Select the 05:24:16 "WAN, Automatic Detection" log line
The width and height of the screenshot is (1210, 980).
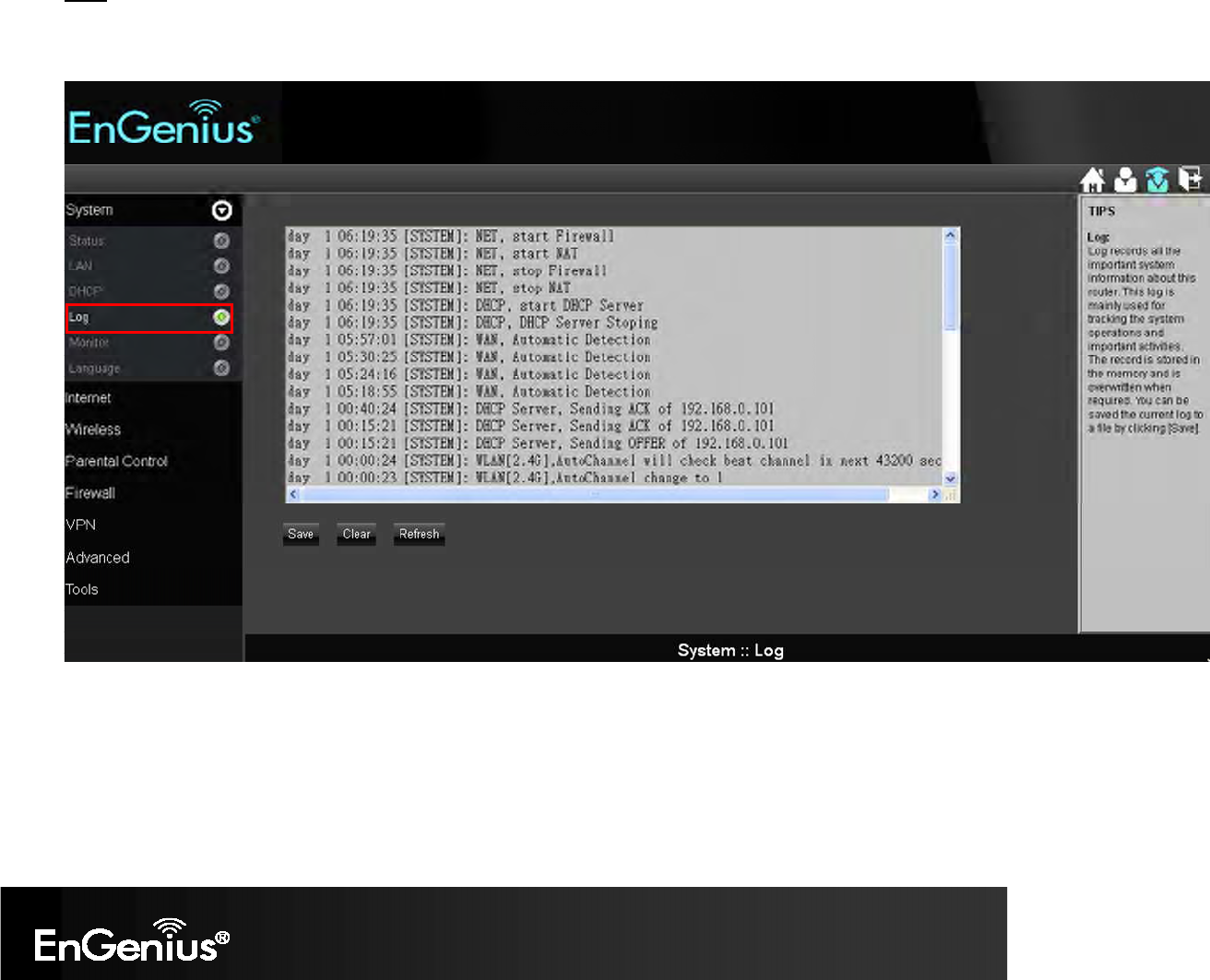pos(469,375)
